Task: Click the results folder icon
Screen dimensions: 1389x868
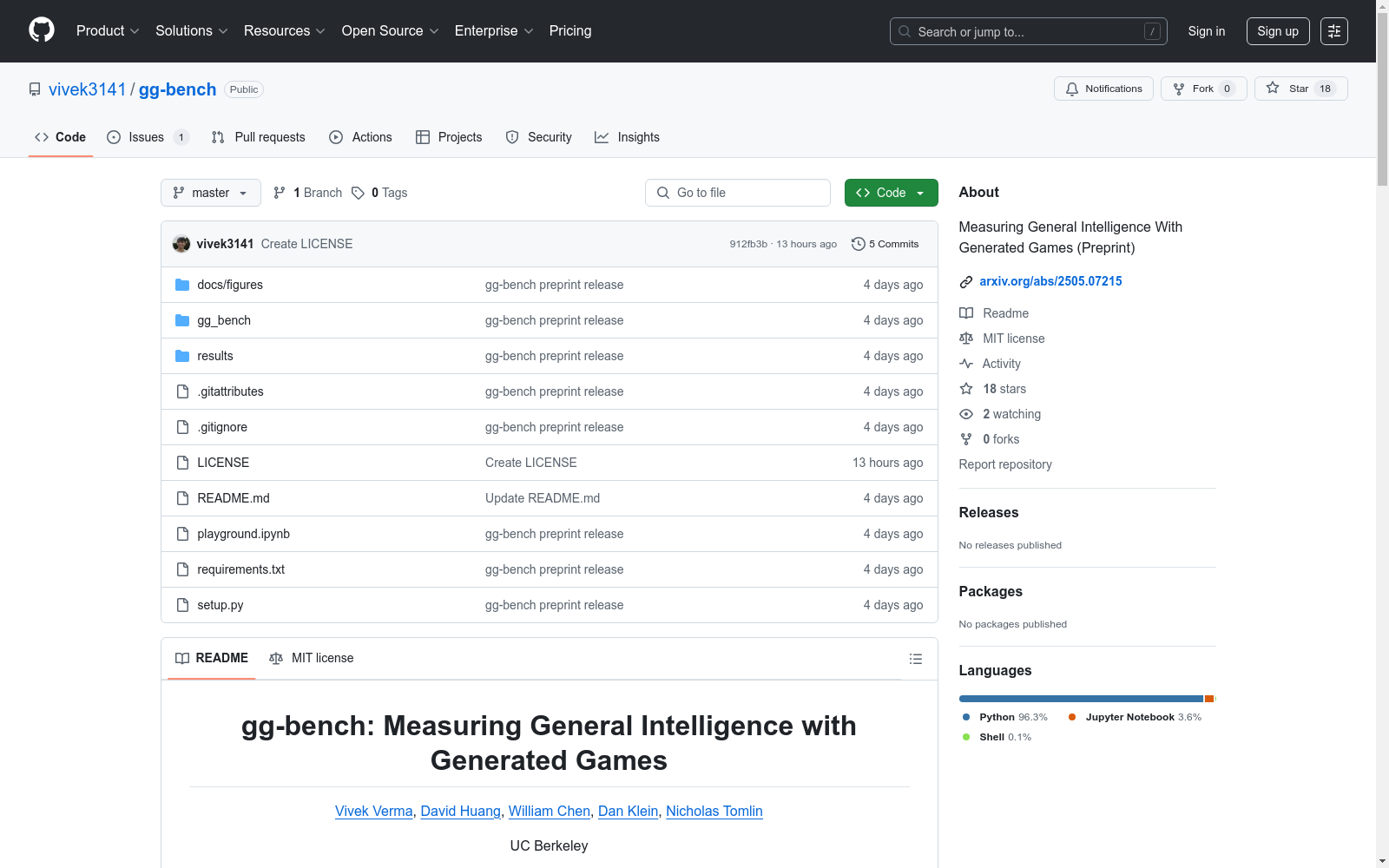Action: pos(182,356)
